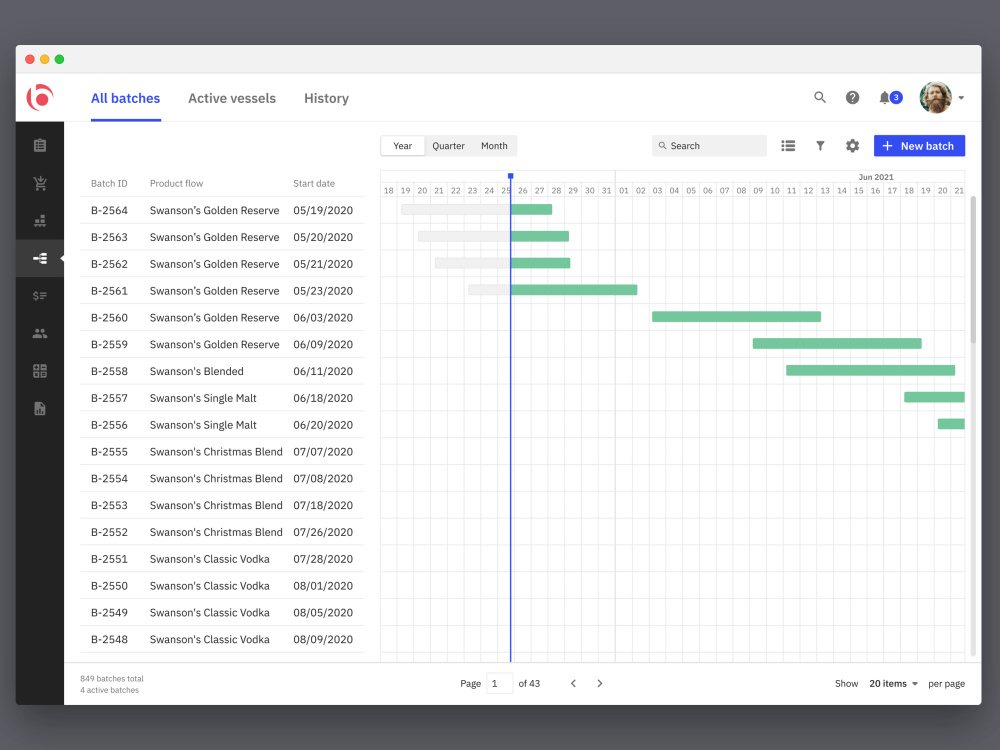
Task: Click the user avatar photo
Action: [935, 98]
